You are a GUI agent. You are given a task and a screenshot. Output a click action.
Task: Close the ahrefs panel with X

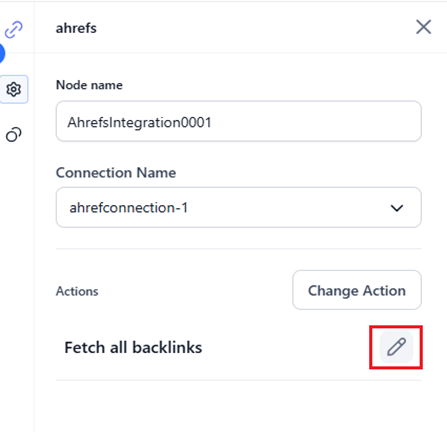[424, 27]
